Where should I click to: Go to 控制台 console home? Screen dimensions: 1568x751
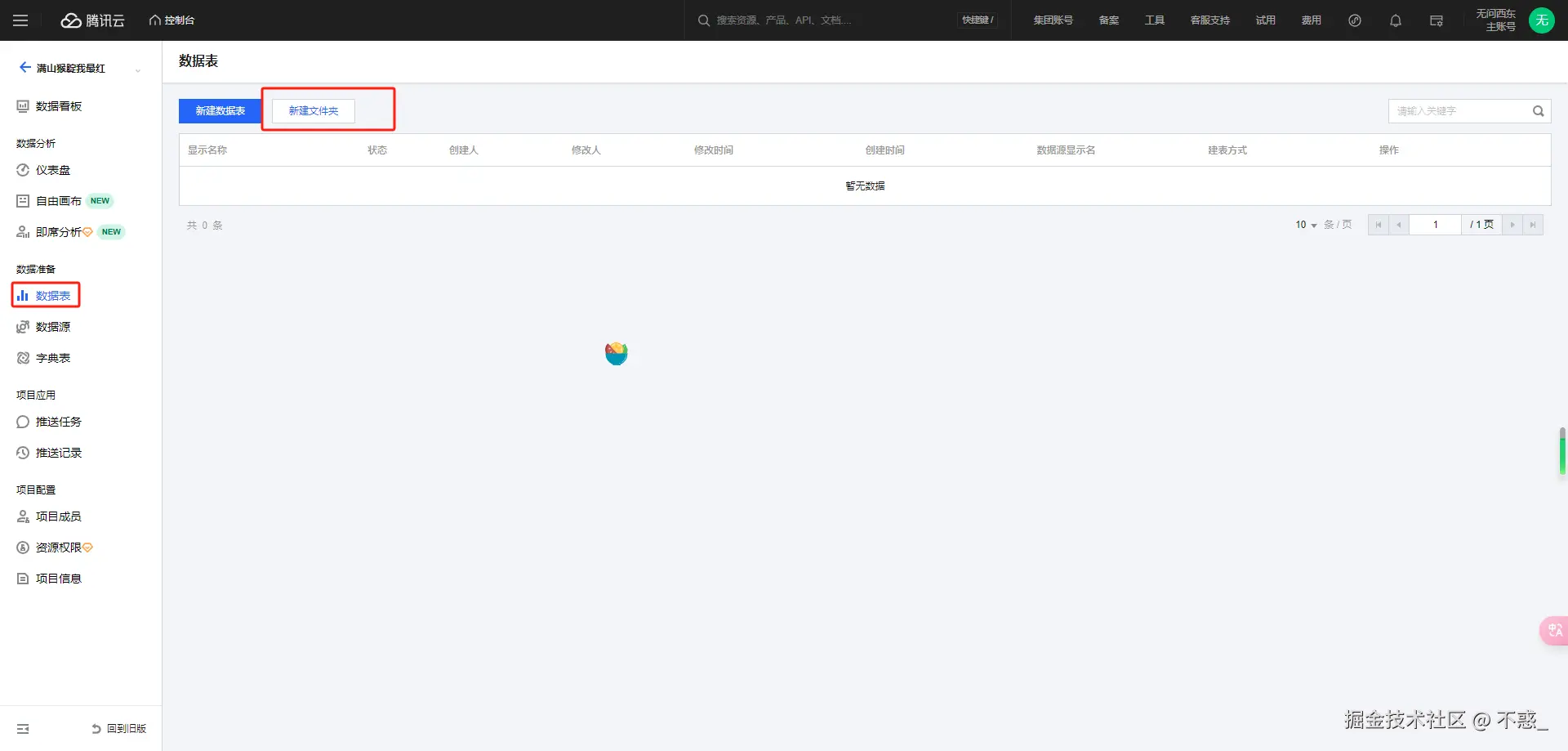point(171,20)
